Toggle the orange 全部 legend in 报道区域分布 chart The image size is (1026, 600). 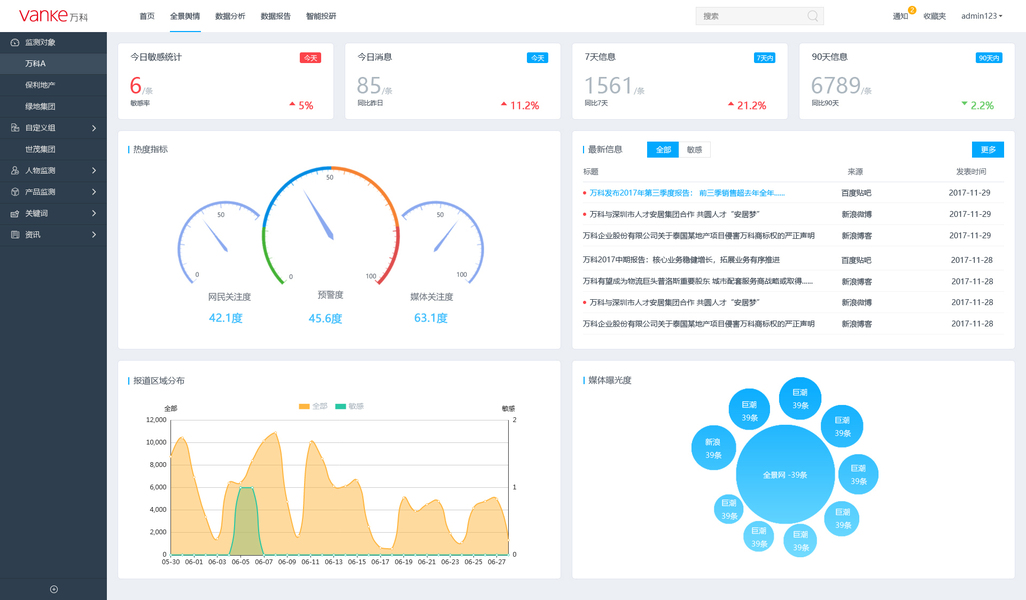point(313,406)
